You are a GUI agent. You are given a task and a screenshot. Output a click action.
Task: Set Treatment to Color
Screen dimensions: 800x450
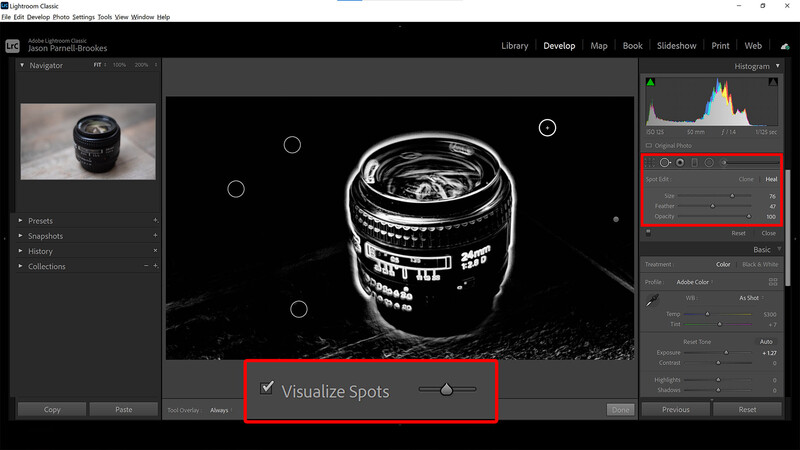coord(723,264)
